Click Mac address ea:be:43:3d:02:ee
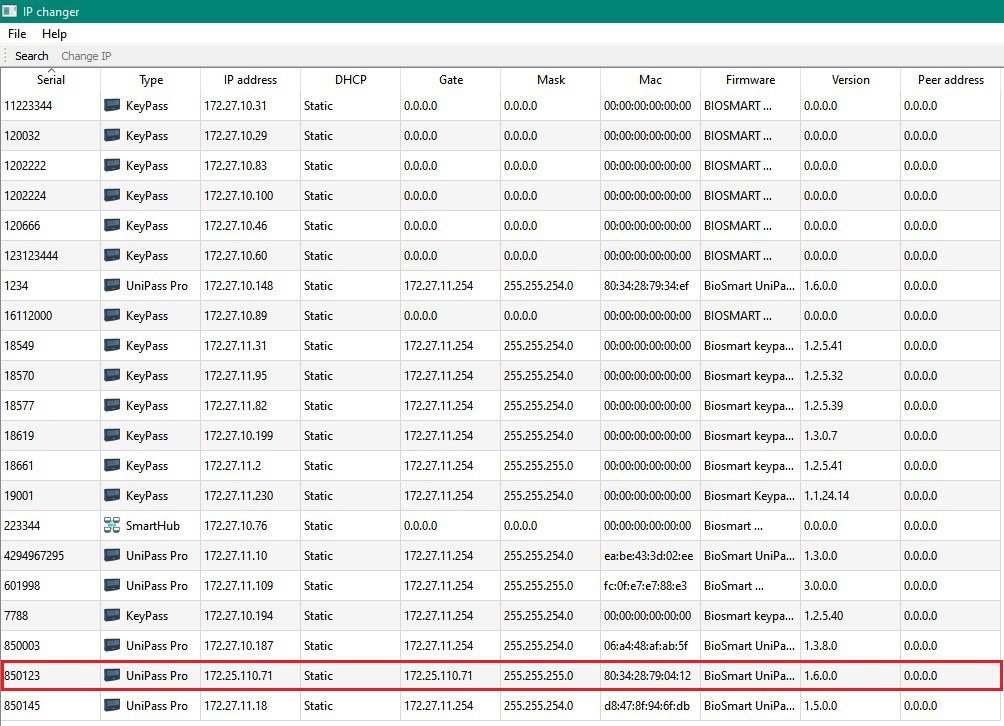The image size is (1004, 726). (x=649, y=556)
